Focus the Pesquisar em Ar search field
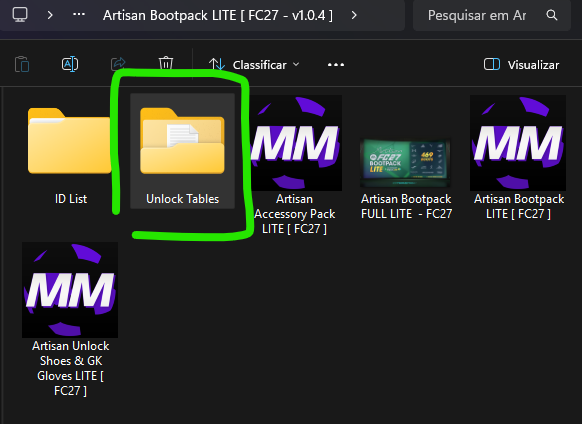This screenshot has height=424, width=582. 492,15
